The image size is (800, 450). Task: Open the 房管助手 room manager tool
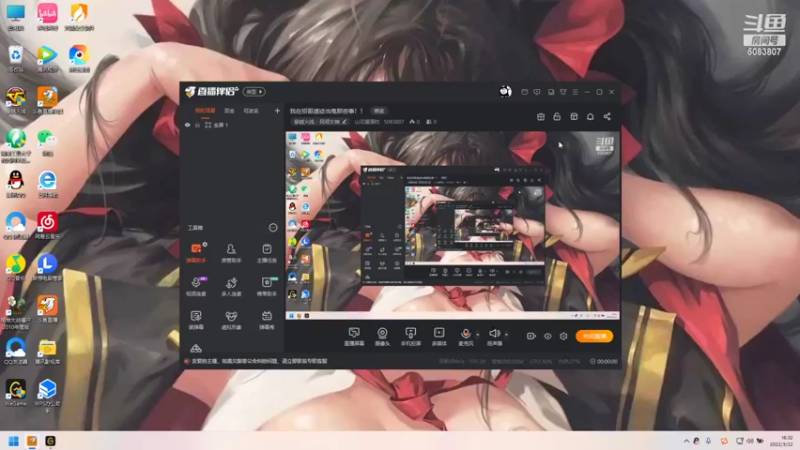[231, 253]
